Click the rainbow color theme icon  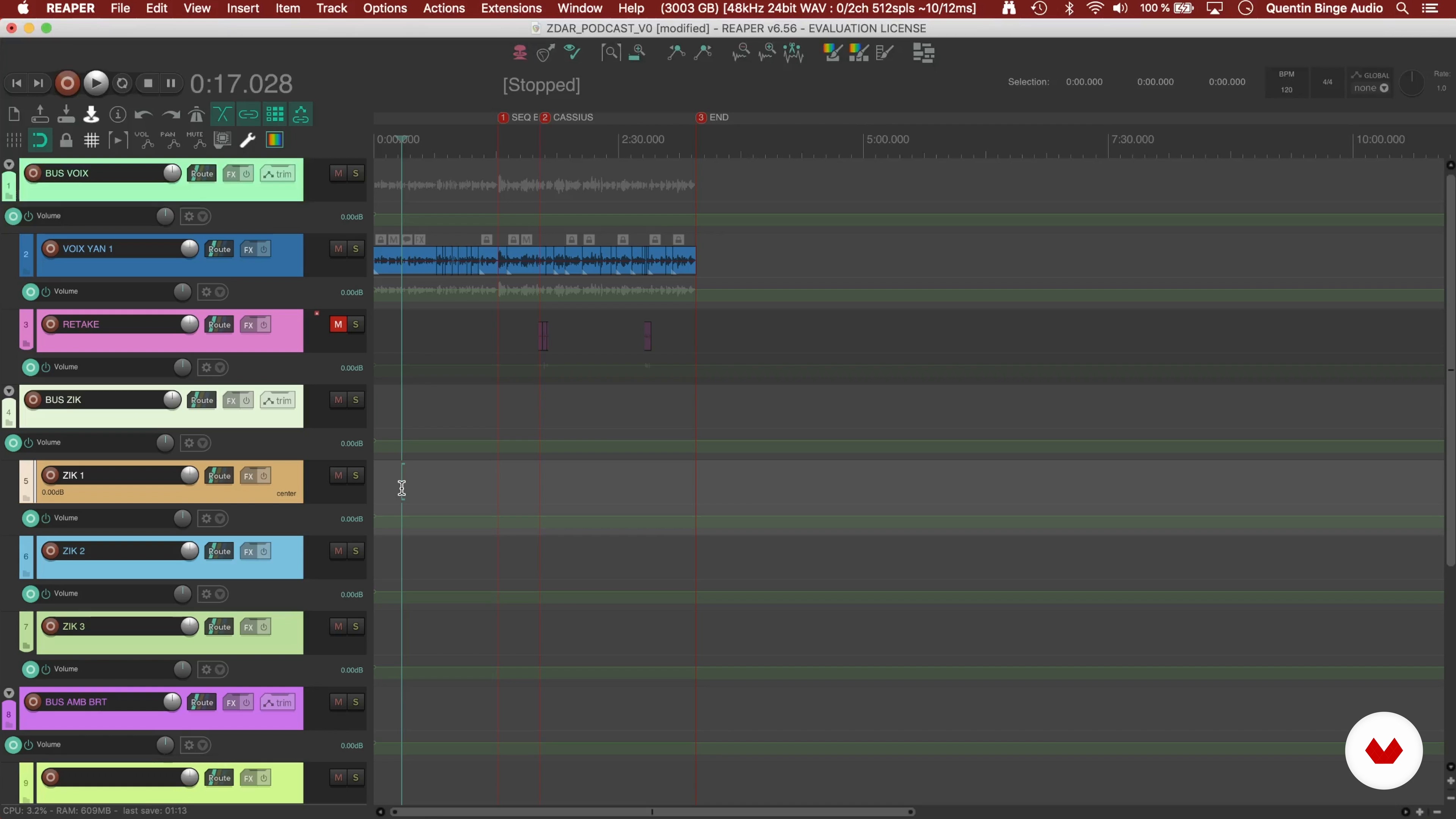tap(275, 140)
